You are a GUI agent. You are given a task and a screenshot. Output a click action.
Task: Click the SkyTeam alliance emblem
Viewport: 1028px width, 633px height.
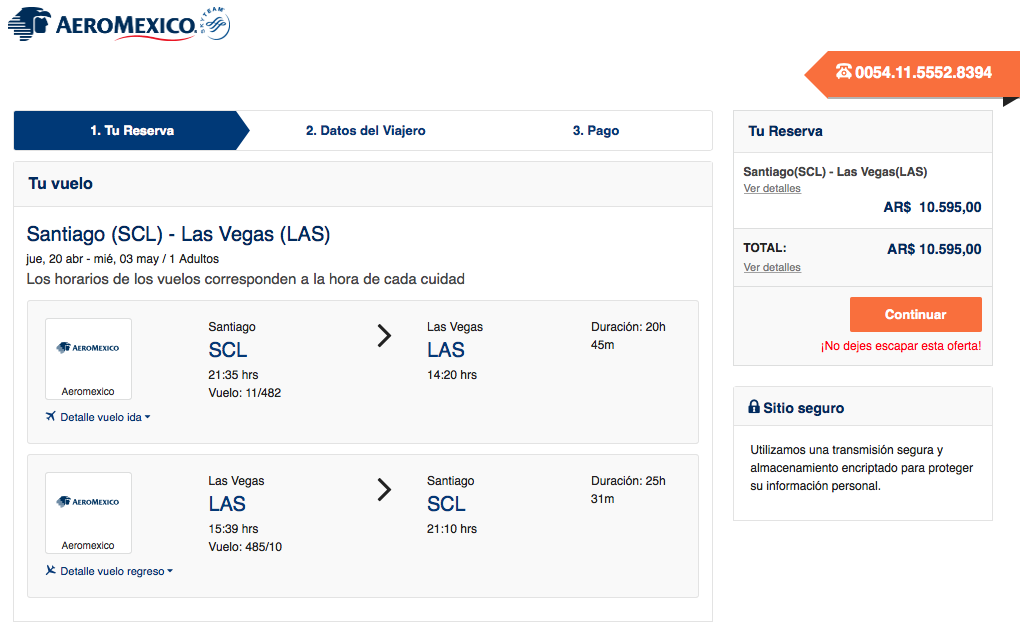tap(215, 24)
